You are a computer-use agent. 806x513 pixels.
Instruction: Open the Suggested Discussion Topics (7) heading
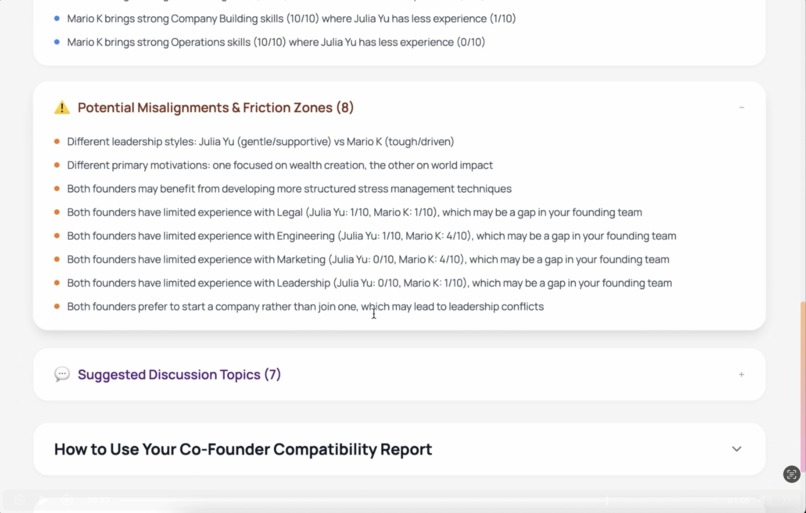pyautogui.click(x=179, y=374)
